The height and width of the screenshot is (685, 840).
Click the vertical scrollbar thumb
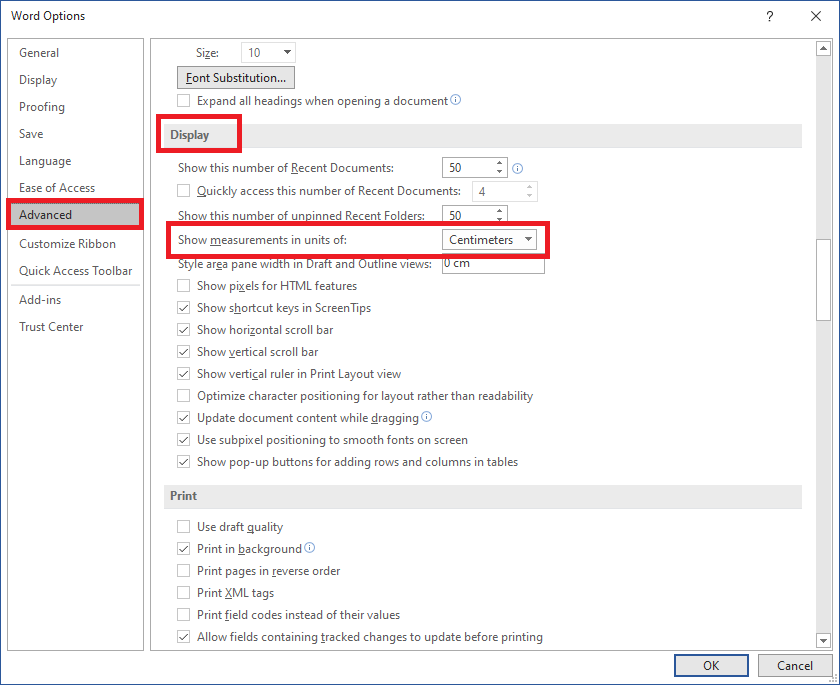823,280
